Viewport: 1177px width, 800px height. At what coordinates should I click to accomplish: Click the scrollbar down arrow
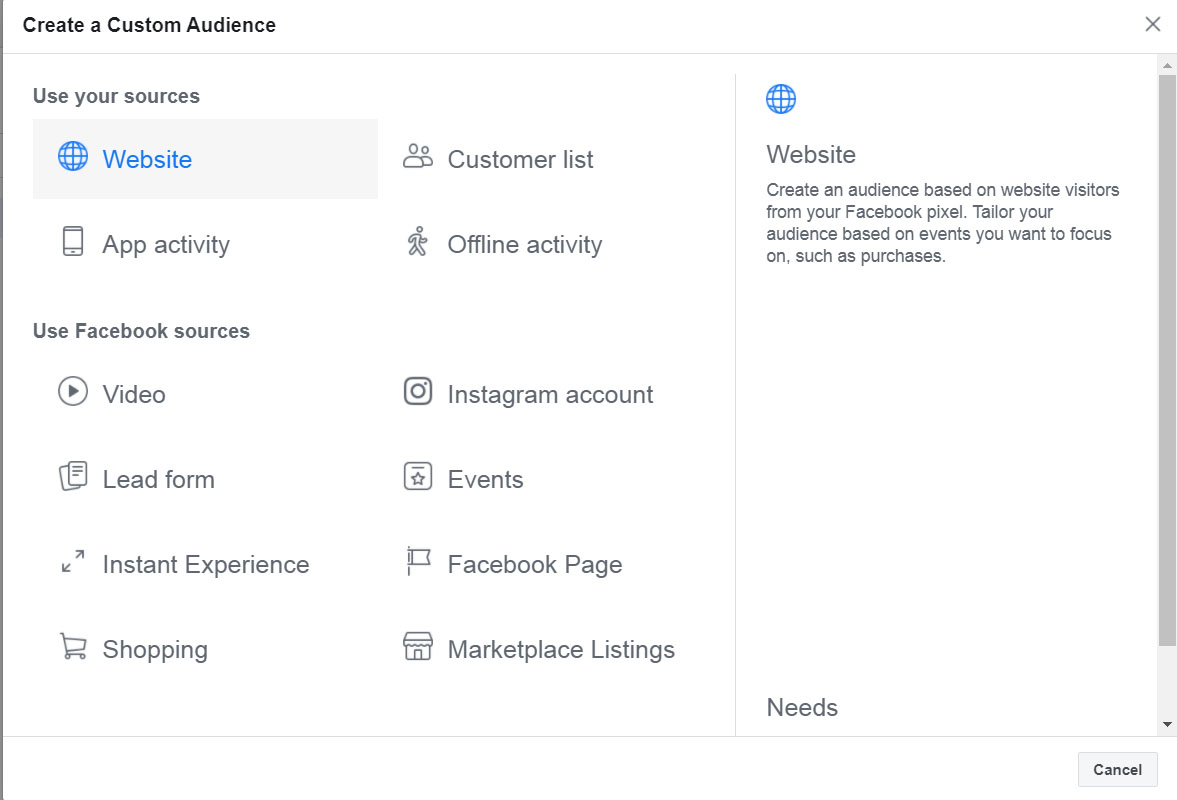pyautogui.click(x=1166, y=724)
